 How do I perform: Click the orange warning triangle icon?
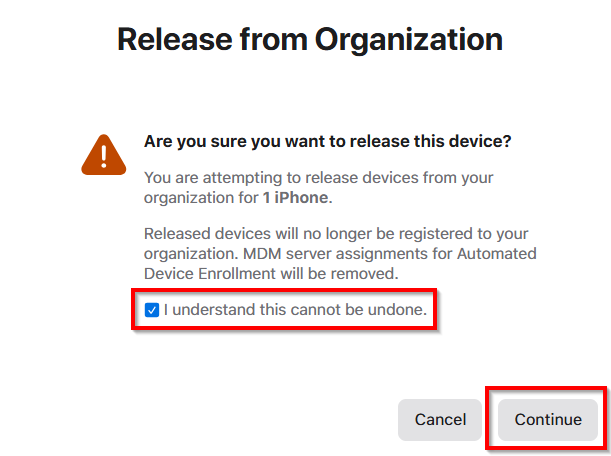point(104,155)
